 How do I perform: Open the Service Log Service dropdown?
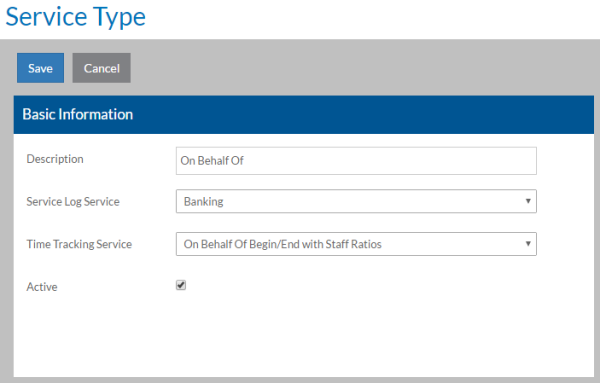point(356,201)
